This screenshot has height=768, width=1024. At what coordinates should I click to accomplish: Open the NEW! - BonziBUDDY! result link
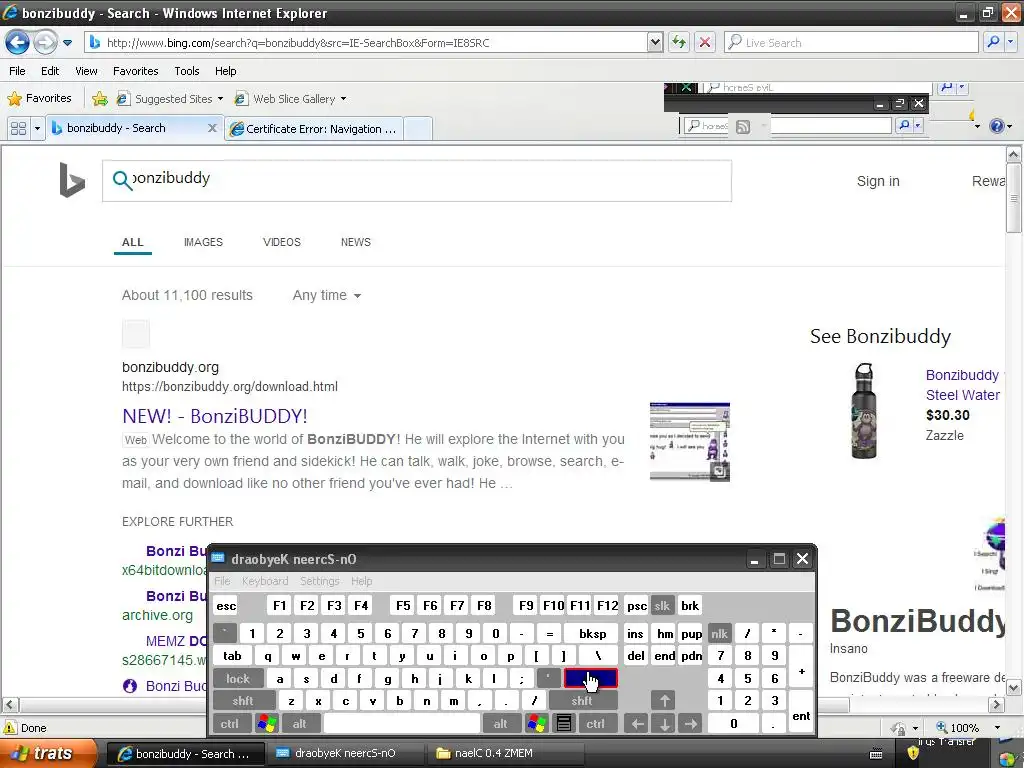pyautogui.click(x=215, y=416)
